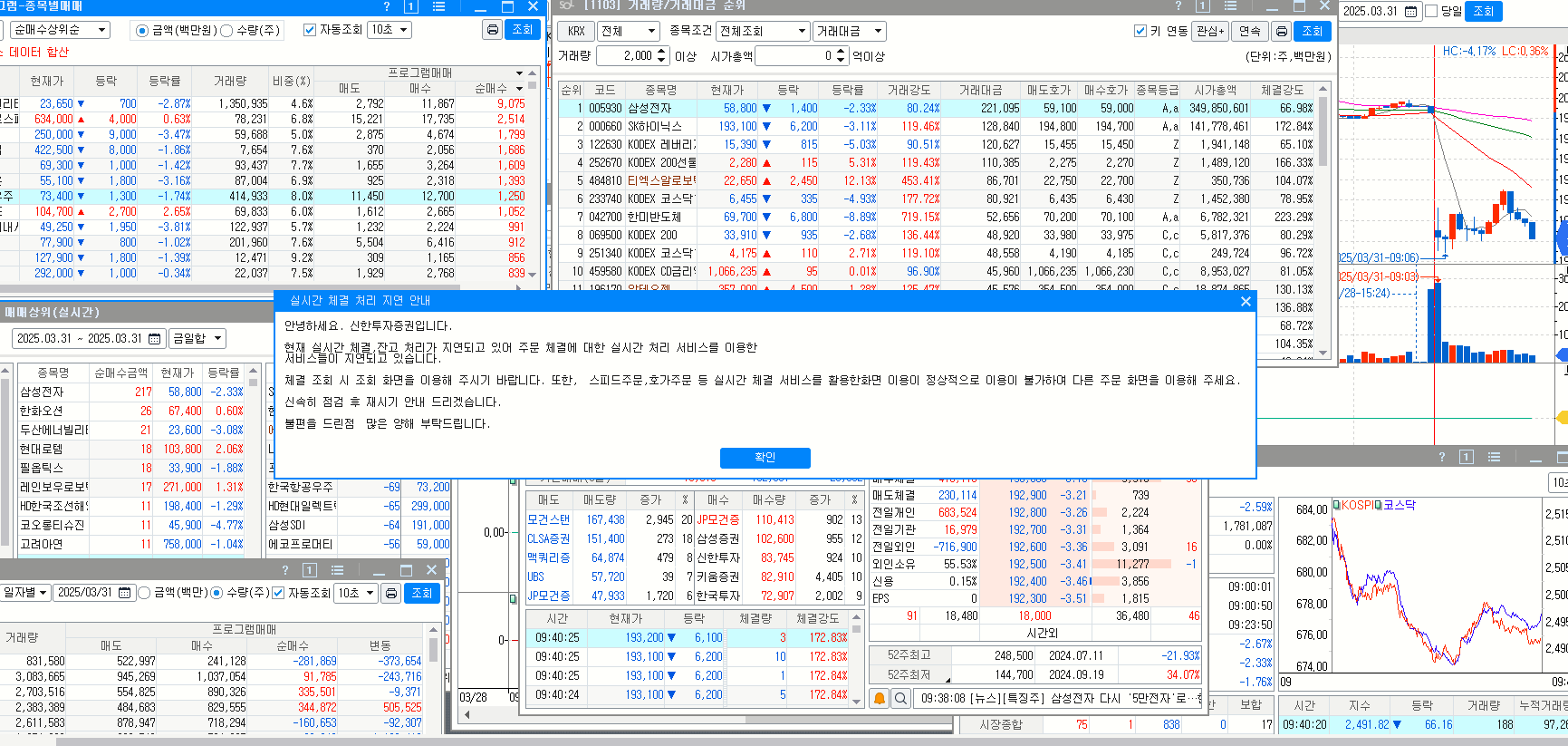Open 10초 interval dropdown in daily window
This screenshot has width=1568, height=746.
click(x=357, y=593)
